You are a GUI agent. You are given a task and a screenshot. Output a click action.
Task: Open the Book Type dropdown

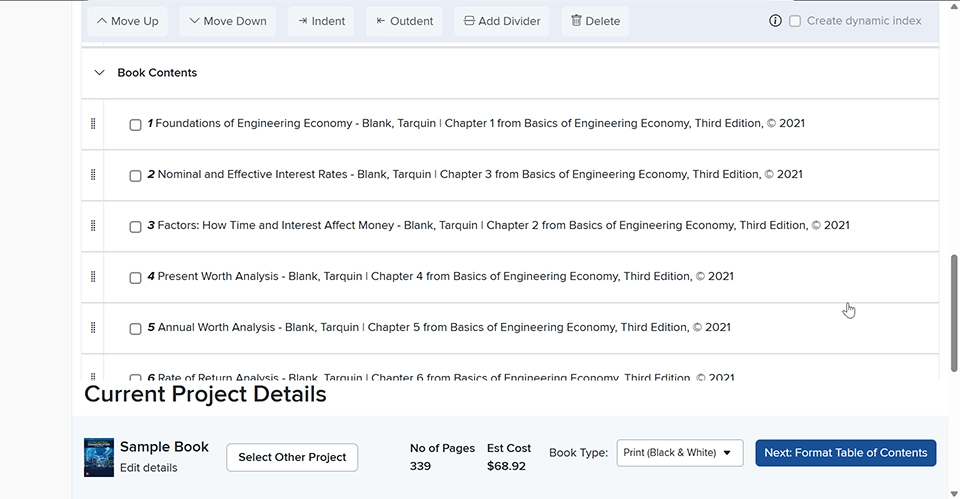[x=679, y=453]
